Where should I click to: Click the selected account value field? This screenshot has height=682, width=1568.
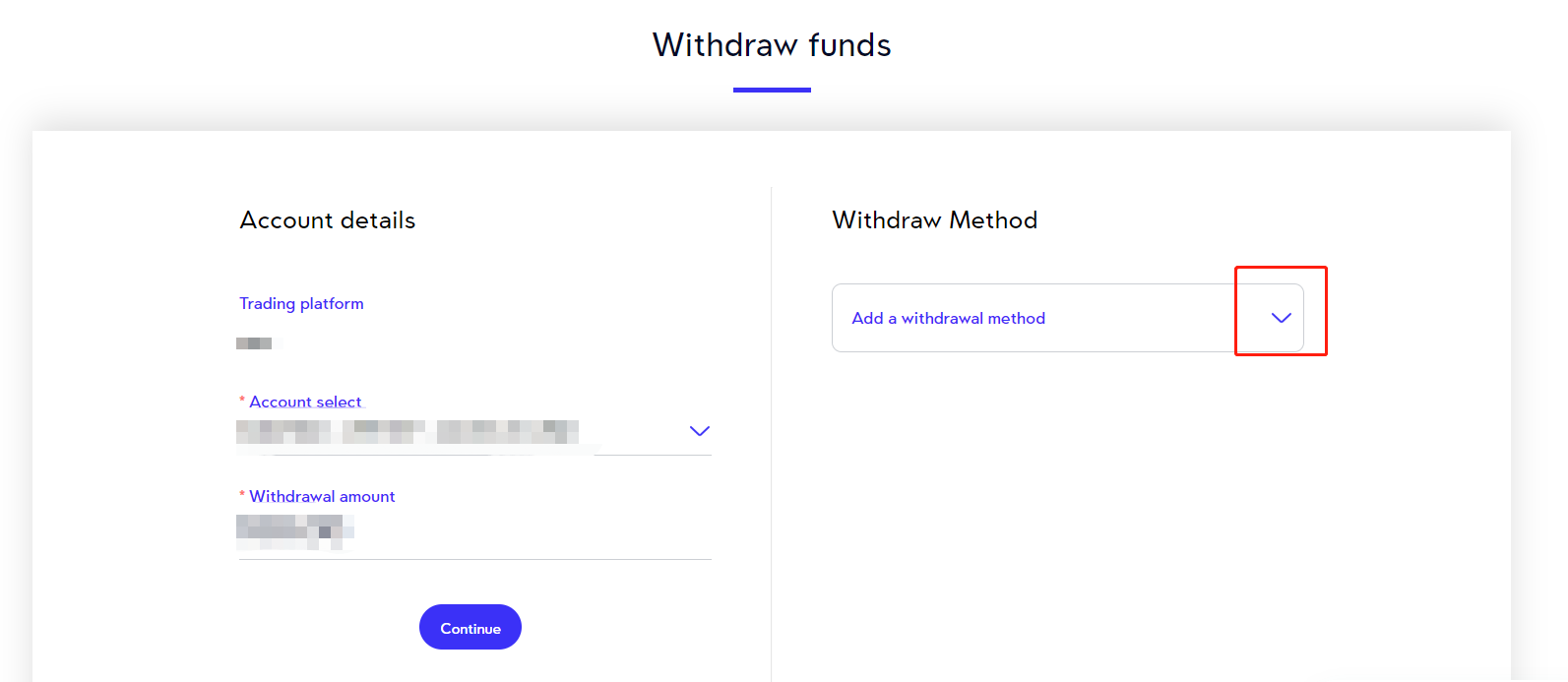tap(408, 432)
